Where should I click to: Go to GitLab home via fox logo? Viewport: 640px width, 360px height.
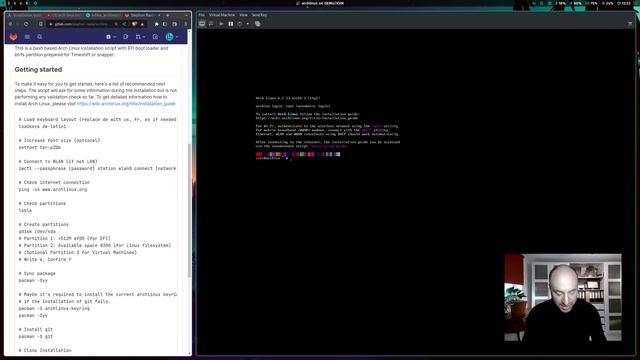pyautogui.click(x=13, y=37)
